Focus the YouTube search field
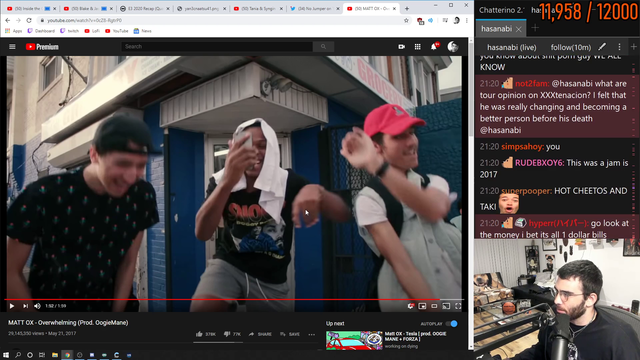This screenshot has height=360, width=640. 217,47
